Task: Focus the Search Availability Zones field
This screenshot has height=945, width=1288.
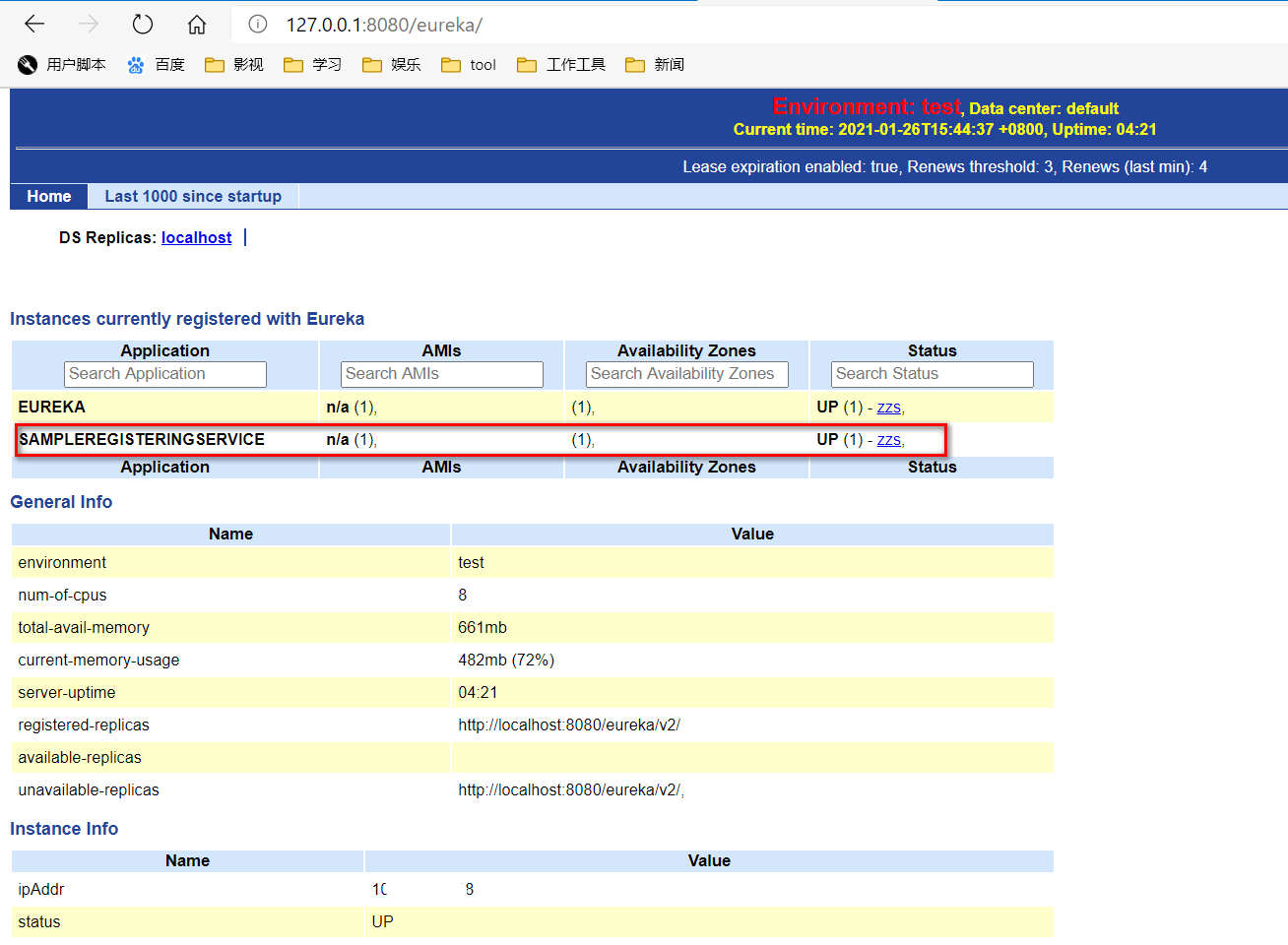Action: click(687, 374)
